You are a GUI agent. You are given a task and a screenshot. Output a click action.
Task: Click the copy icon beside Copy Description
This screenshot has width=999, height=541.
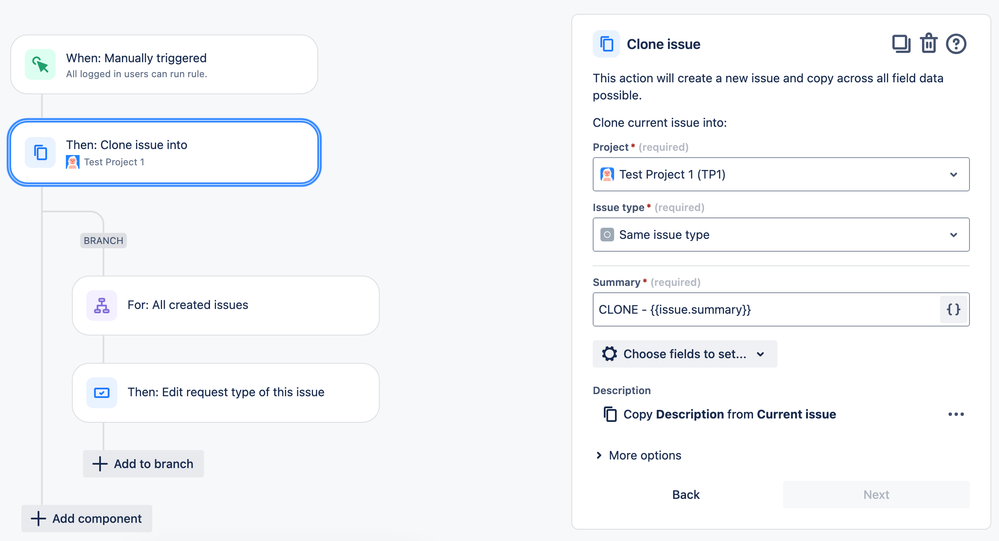[610, 414]
